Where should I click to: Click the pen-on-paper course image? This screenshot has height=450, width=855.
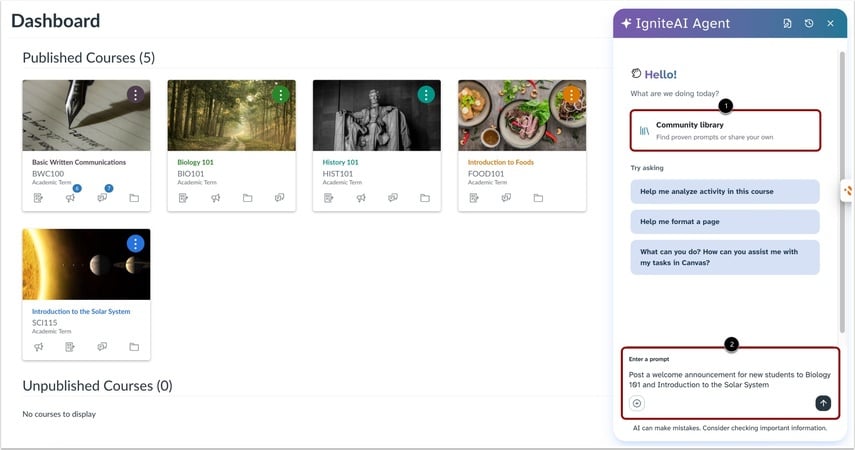86,116
